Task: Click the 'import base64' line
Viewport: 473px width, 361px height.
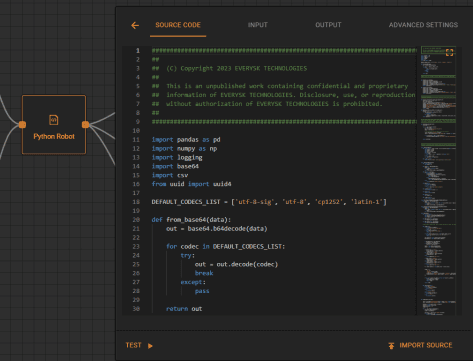Action: (x=175, y=166)
